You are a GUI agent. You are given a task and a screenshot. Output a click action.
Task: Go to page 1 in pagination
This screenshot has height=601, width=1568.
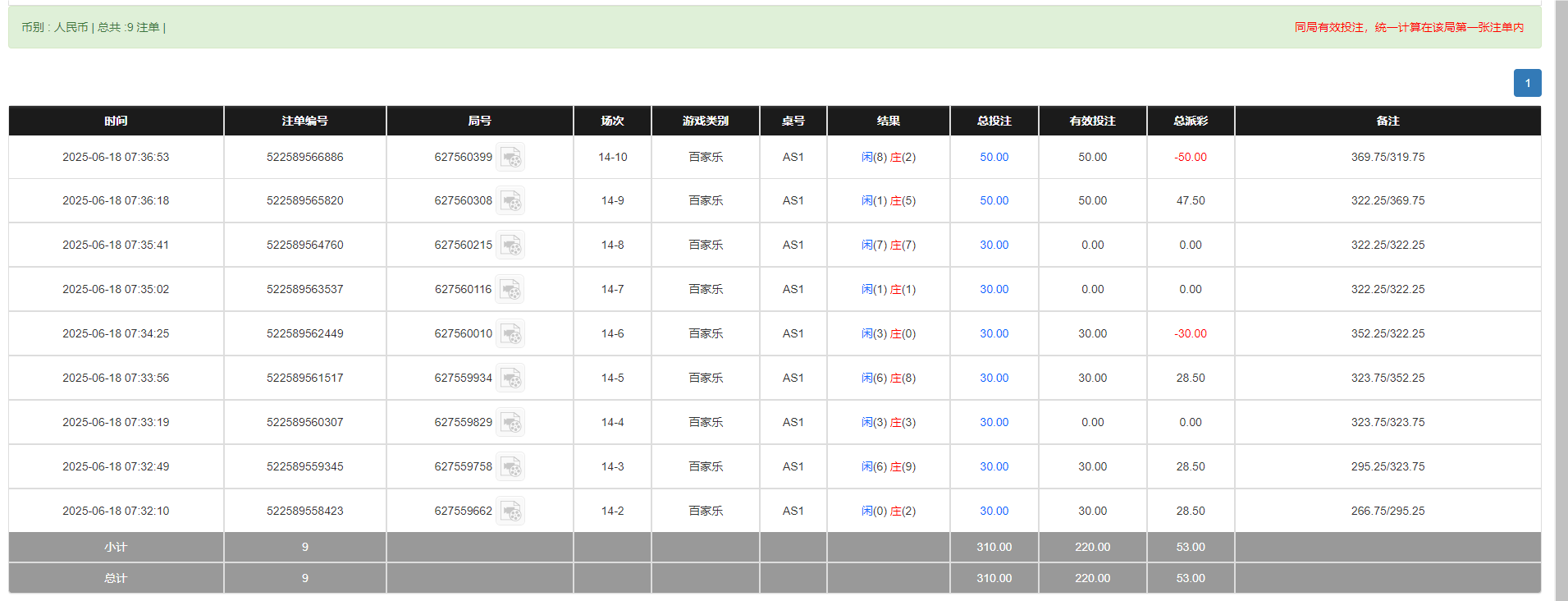(x=1527, y=83)
